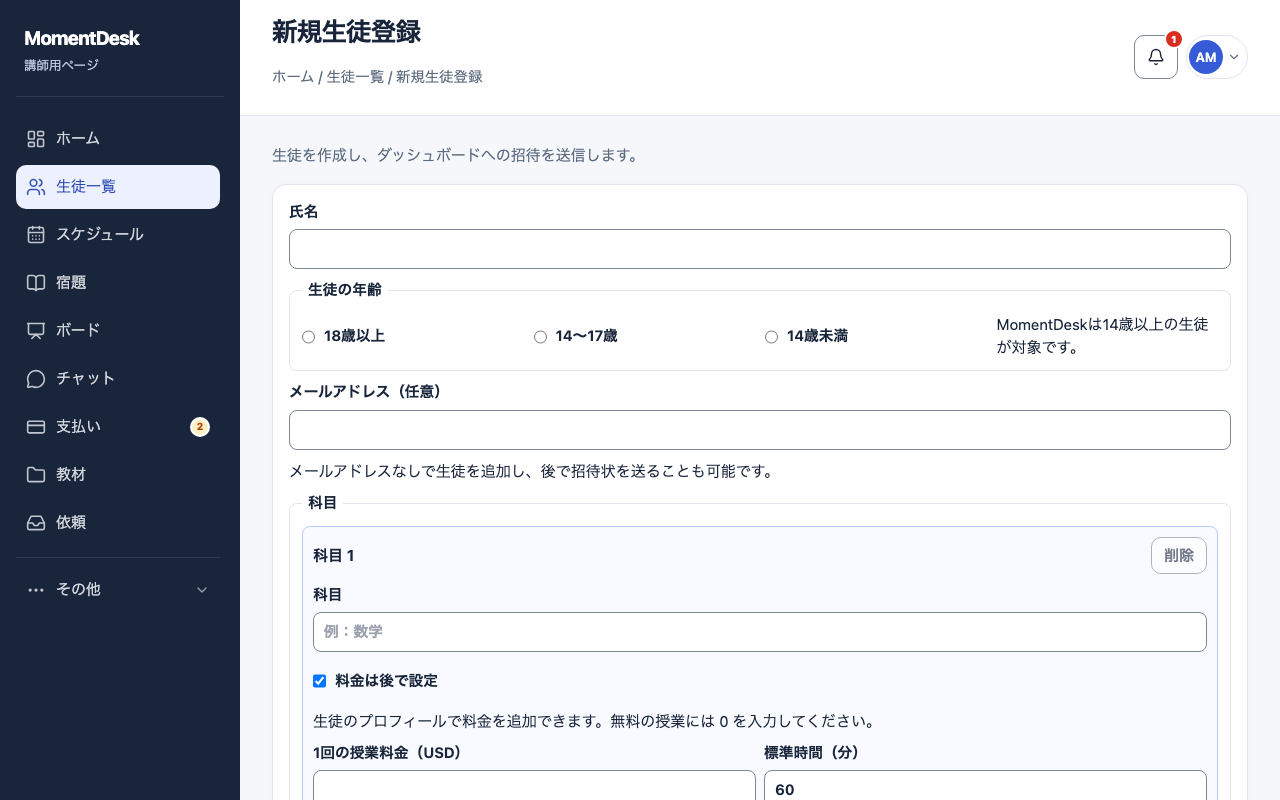Click the 削除 button for 科目 1
The width and height of the screenshot is (1280, 800).
coord(1179,556)
